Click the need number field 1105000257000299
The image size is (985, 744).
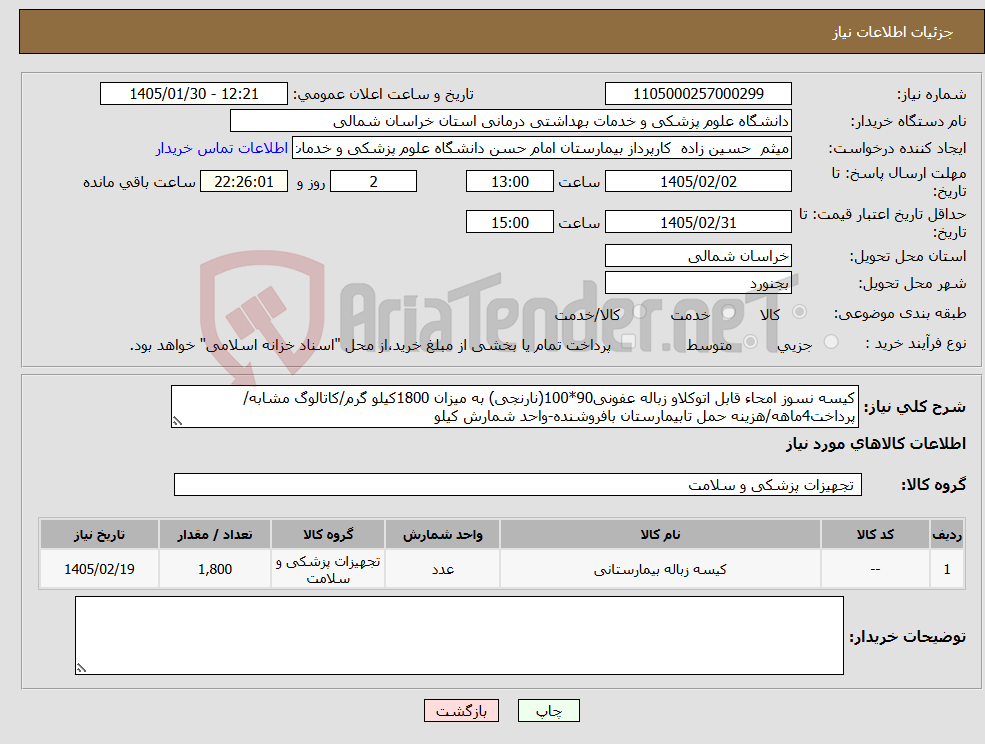(698, 94)
